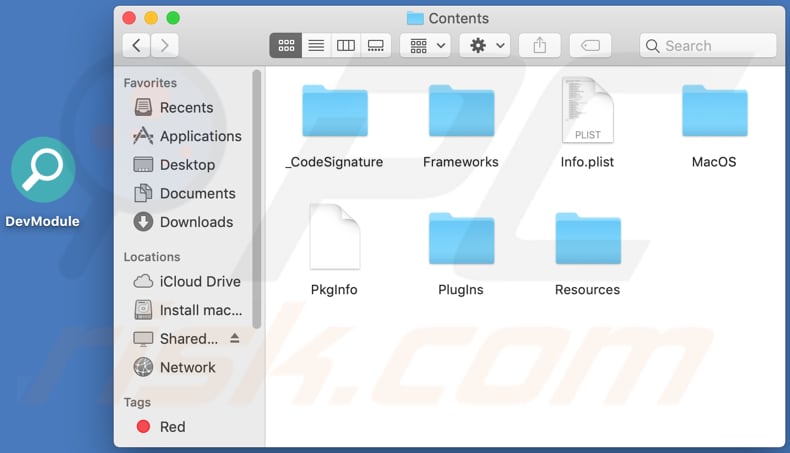The width and height of the screenshot is (790, 453).
Task: Select Downloads in the Favorites sidebar
Action: 196,222
